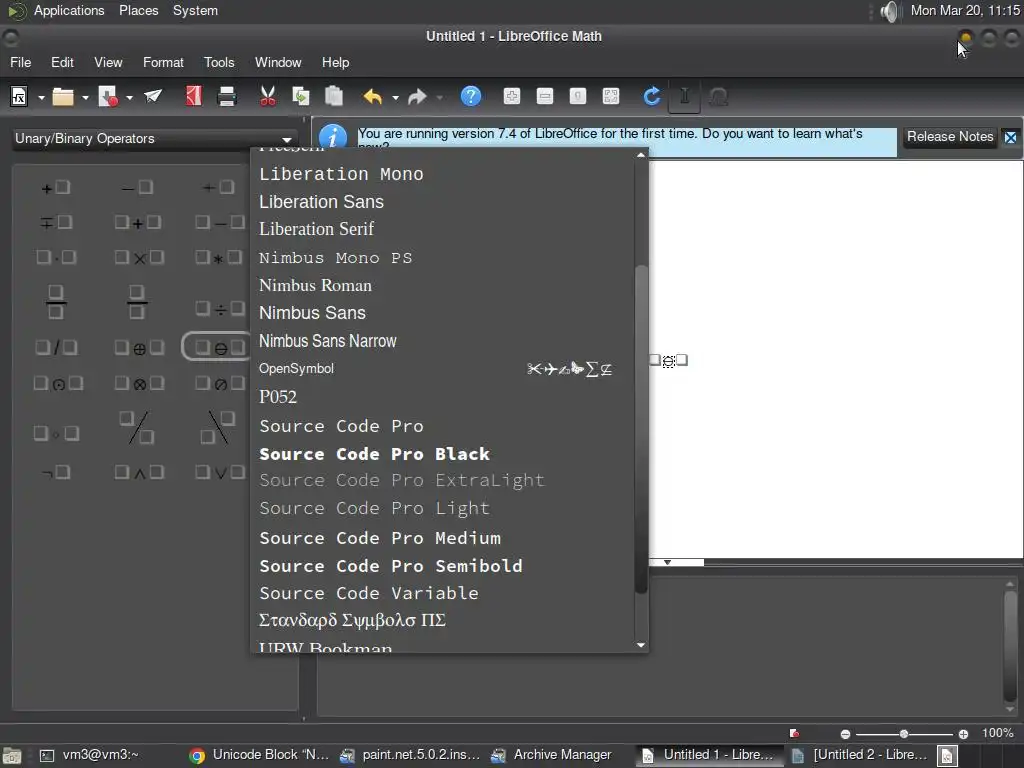The image size is (1024, 768).
Task: Insert the minus-plus sign operator
Action: point(56,223)
